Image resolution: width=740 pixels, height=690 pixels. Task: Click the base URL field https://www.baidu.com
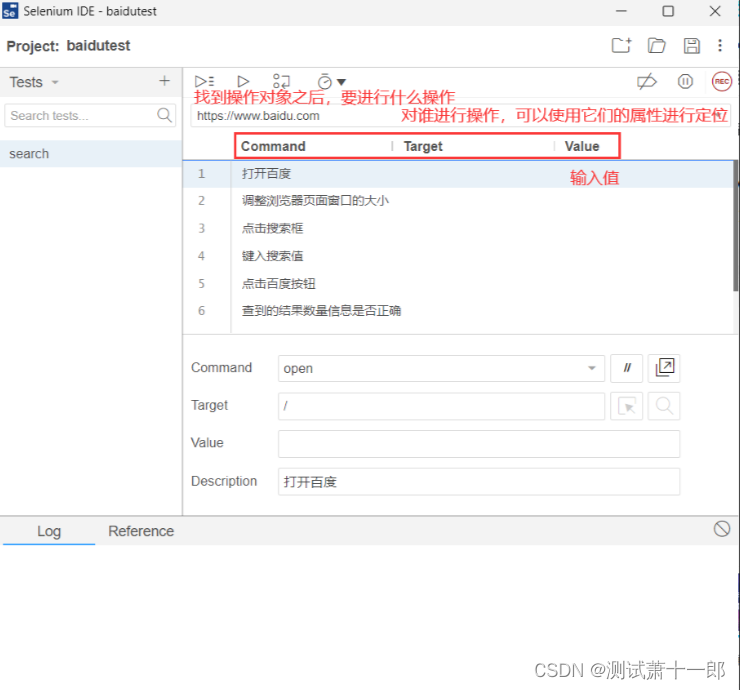point(460,116)
